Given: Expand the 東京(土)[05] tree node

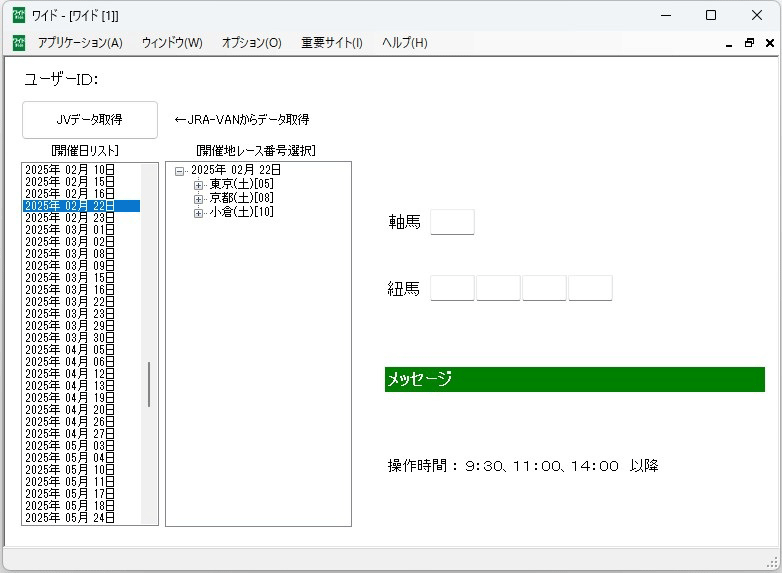Looking at the screenshot, I should point(198,184).
